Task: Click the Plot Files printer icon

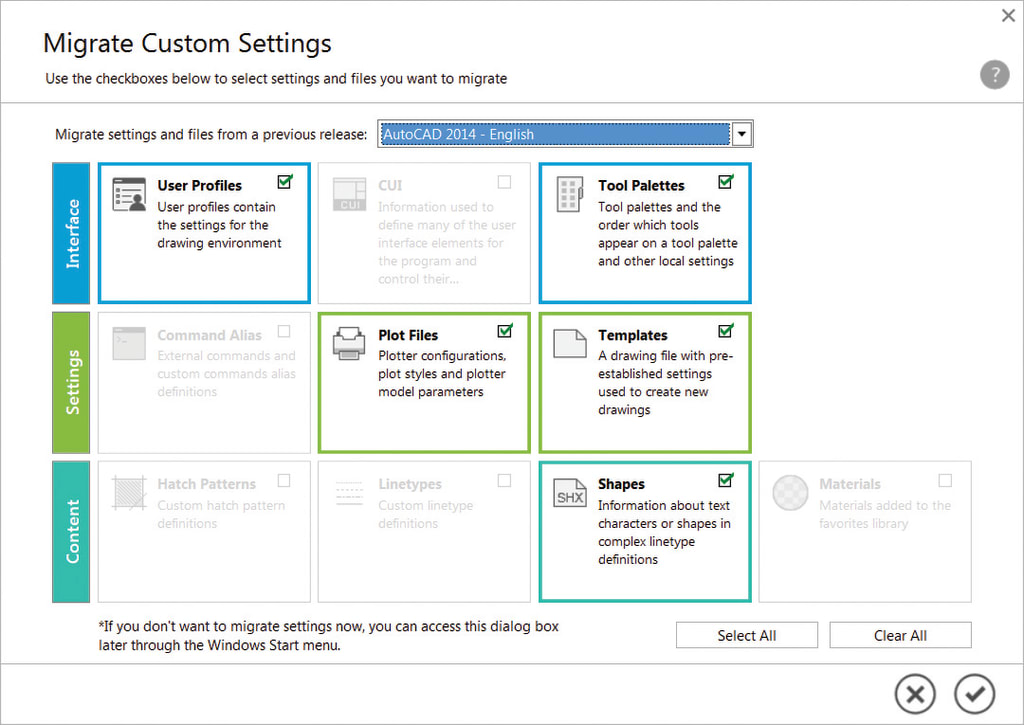Action: [x=348, y=343]
